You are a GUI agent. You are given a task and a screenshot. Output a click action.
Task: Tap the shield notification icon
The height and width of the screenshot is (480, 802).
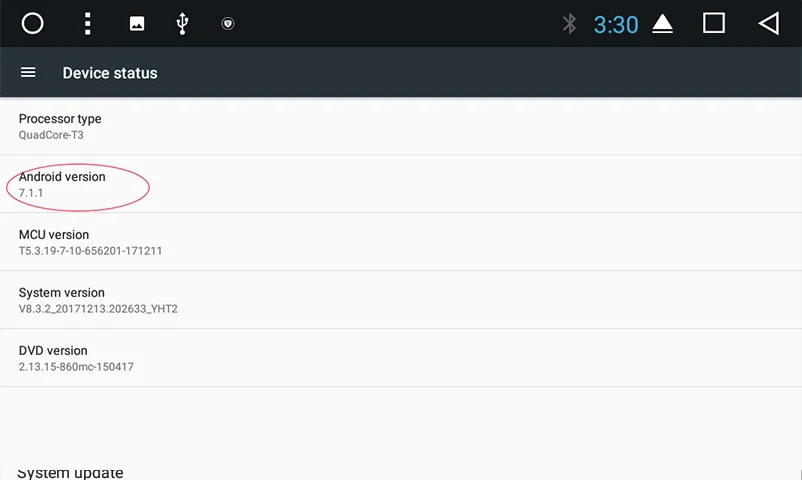click(x=228, y=24)
